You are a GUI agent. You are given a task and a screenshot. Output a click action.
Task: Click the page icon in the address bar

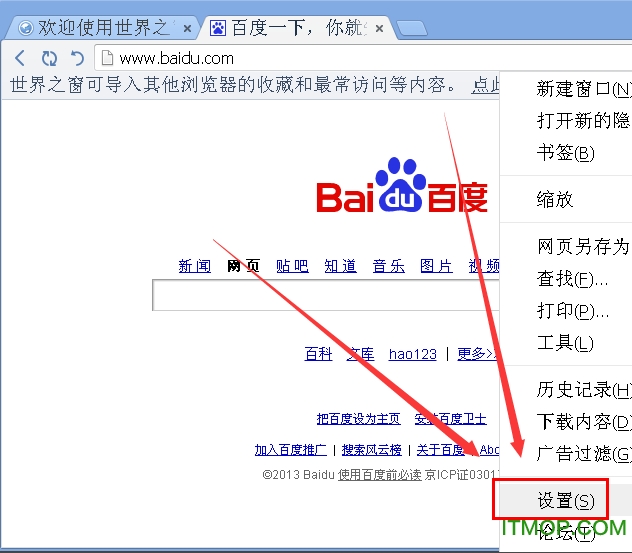(x=107, y=58)
